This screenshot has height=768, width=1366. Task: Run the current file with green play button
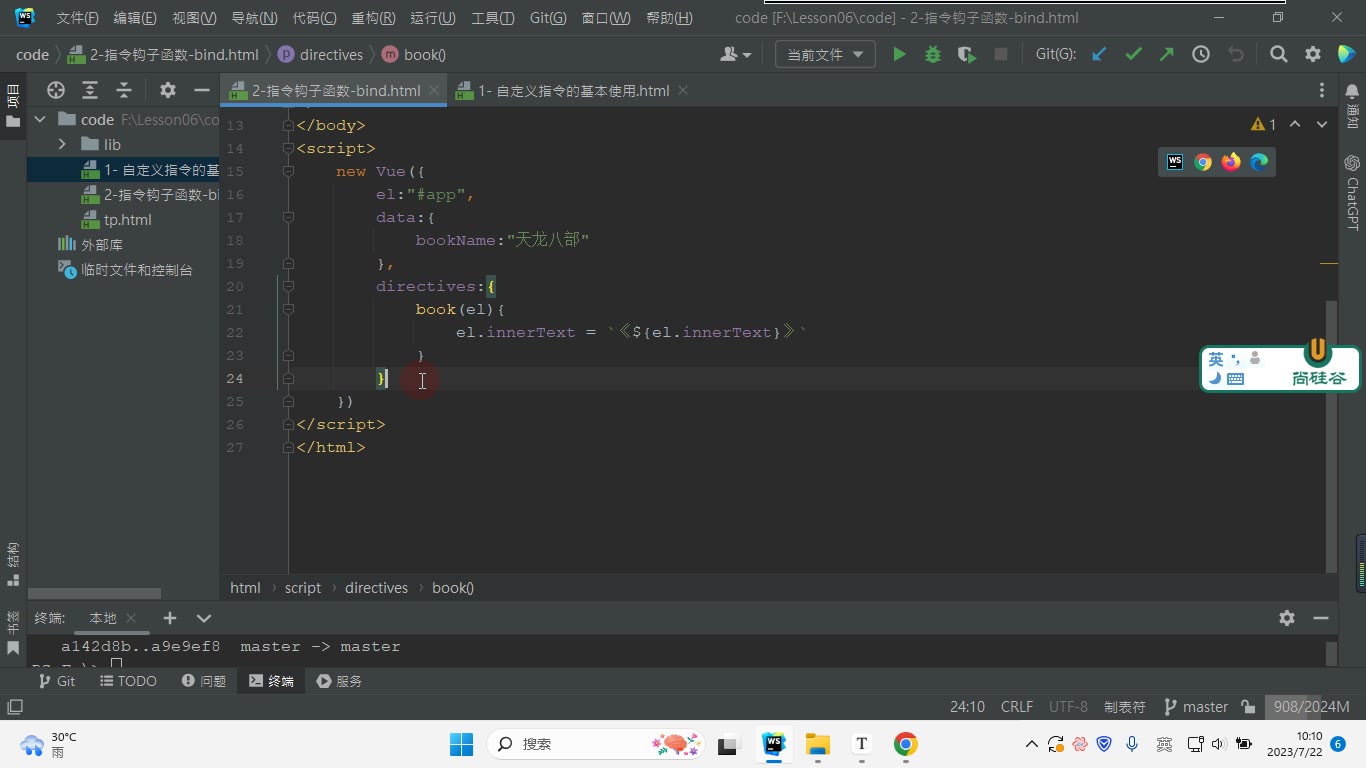899,55
